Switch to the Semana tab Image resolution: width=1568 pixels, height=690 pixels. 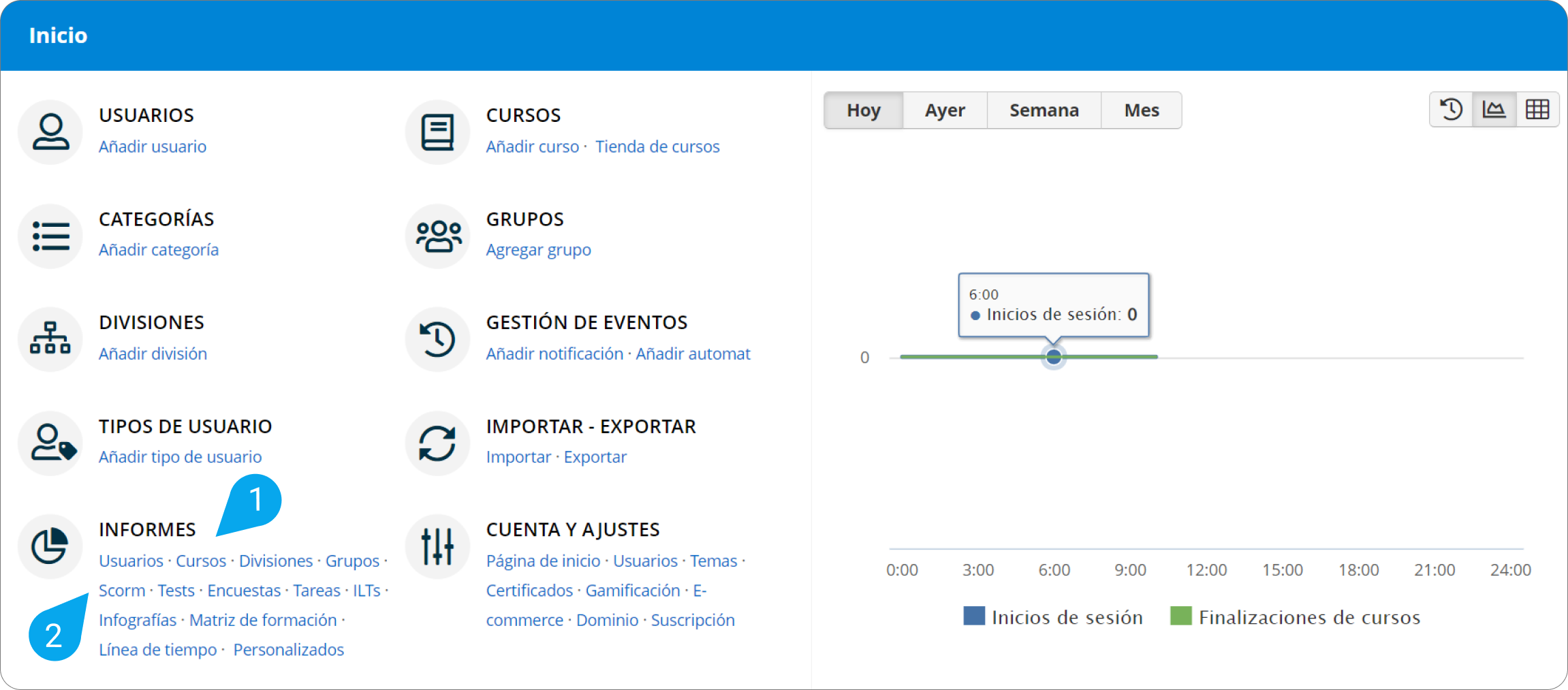pos(1044,110)
